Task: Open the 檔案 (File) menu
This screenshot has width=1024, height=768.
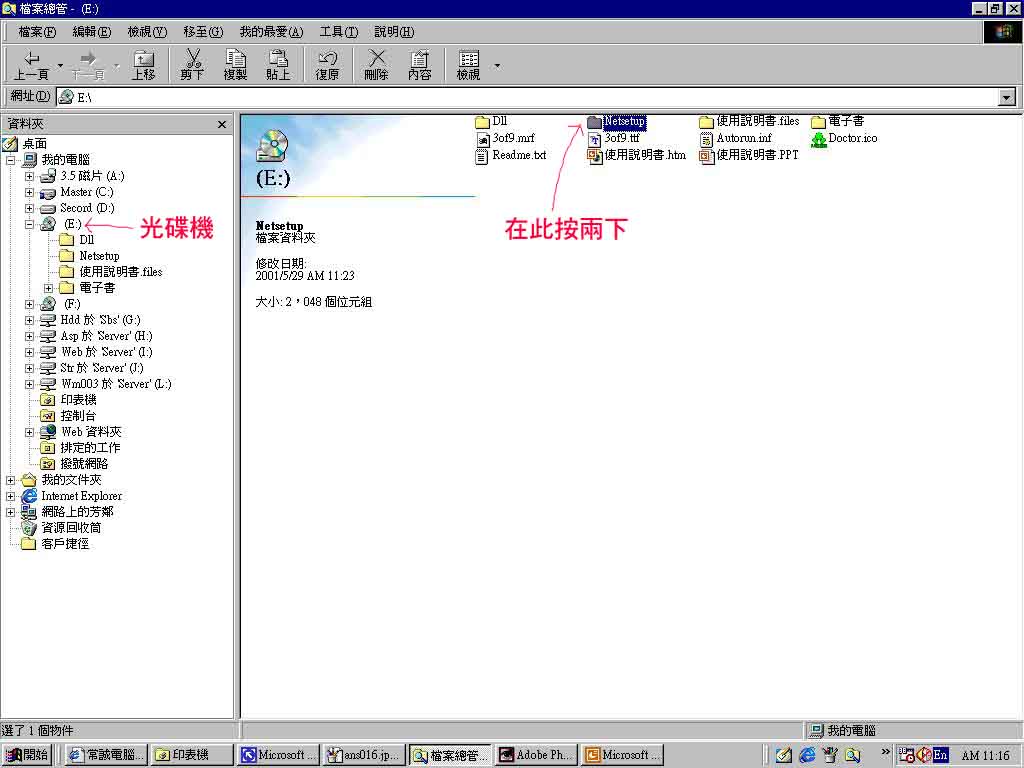Action: [x=37, y=32]
